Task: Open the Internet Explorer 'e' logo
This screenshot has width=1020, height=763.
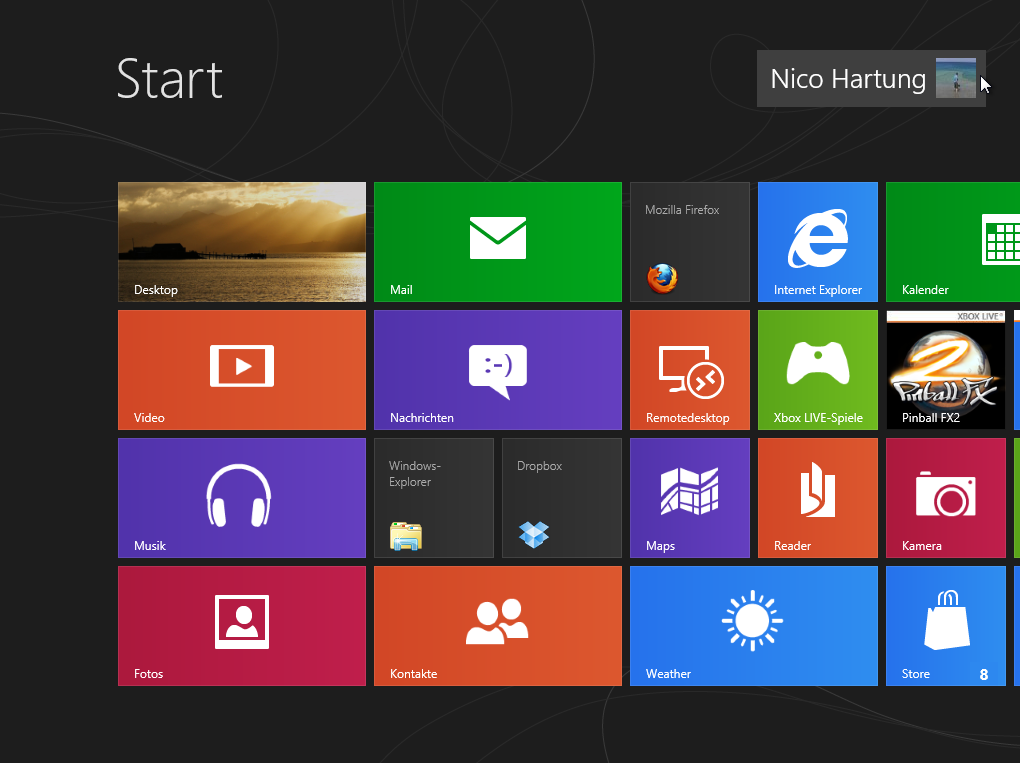Action: [x=818, y=238]
